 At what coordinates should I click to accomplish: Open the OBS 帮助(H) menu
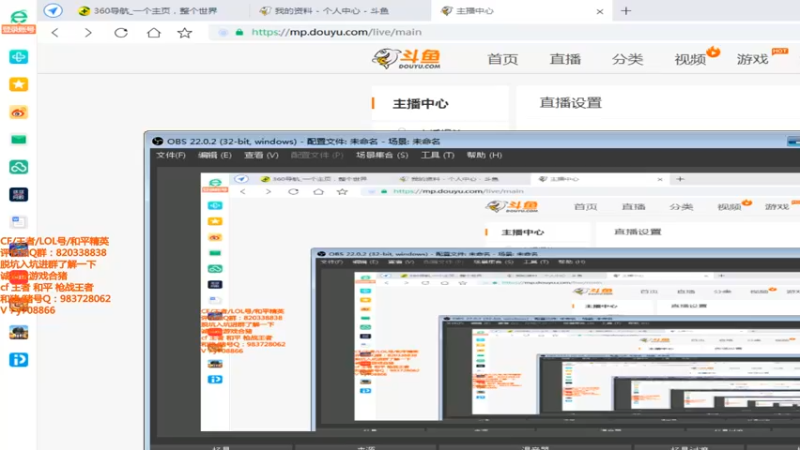pyautogui.click(x=484, y=155)
